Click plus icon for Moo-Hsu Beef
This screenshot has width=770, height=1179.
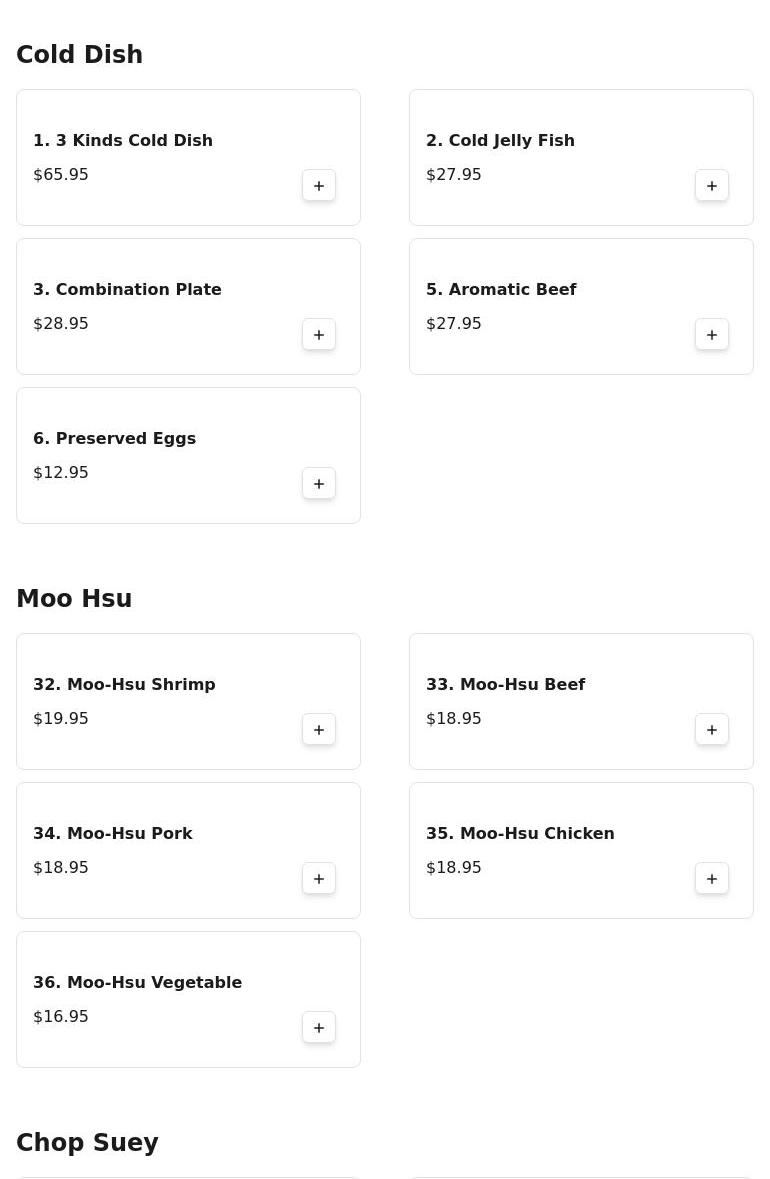[x=711, y=729]
